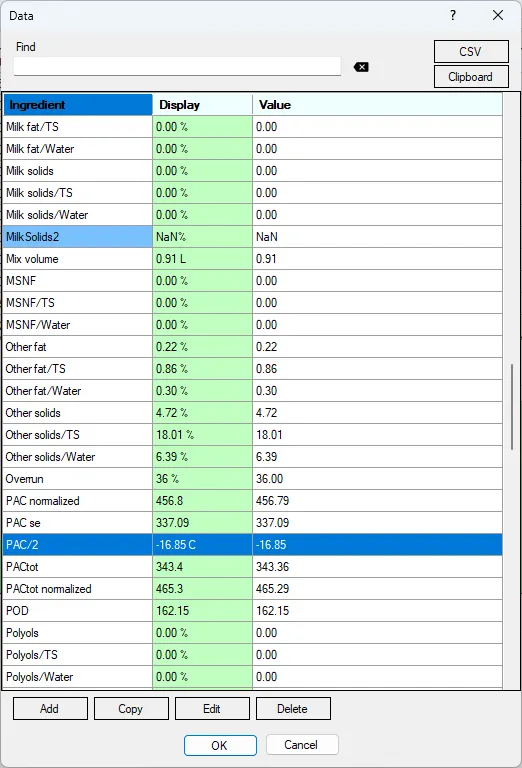Click into the Find search box
This screenshot has height=768, width=522.
(x=177, y=66)
